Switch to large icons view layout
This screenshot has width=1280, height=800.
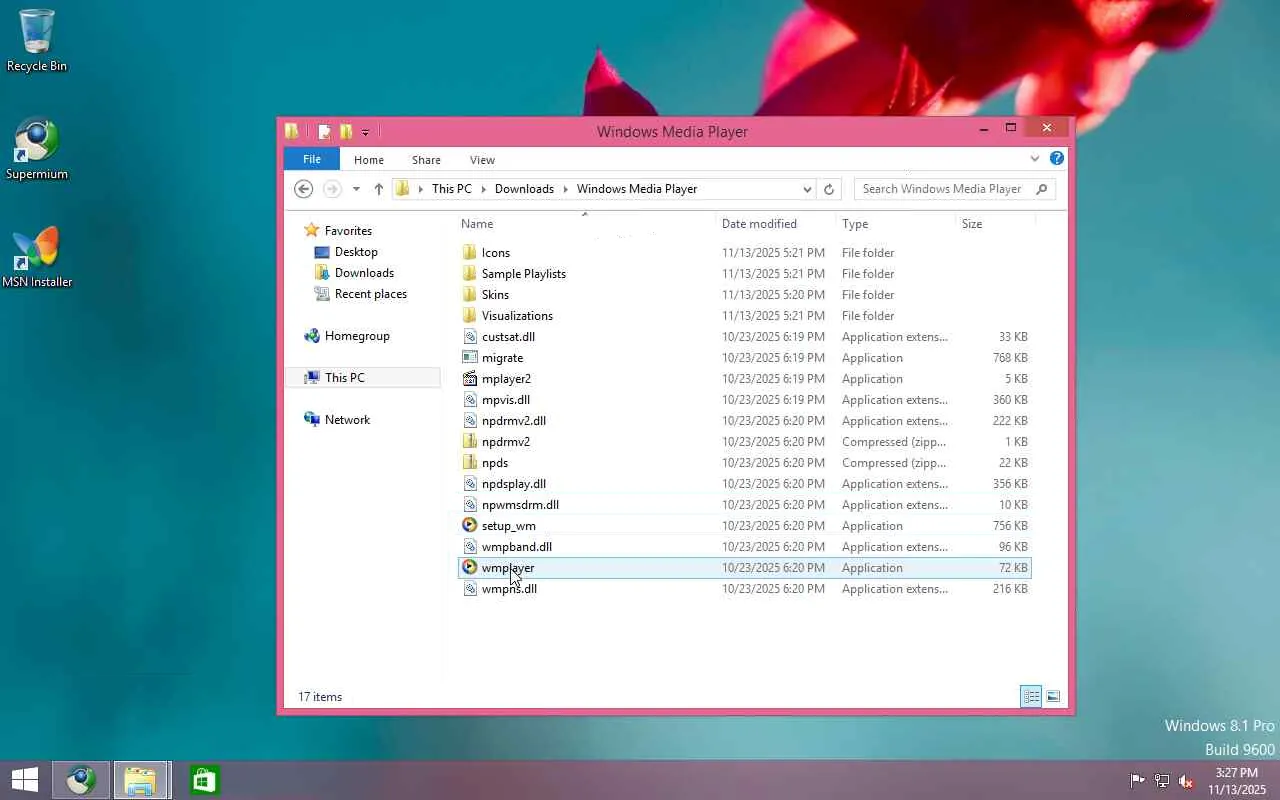point(1053,696)
